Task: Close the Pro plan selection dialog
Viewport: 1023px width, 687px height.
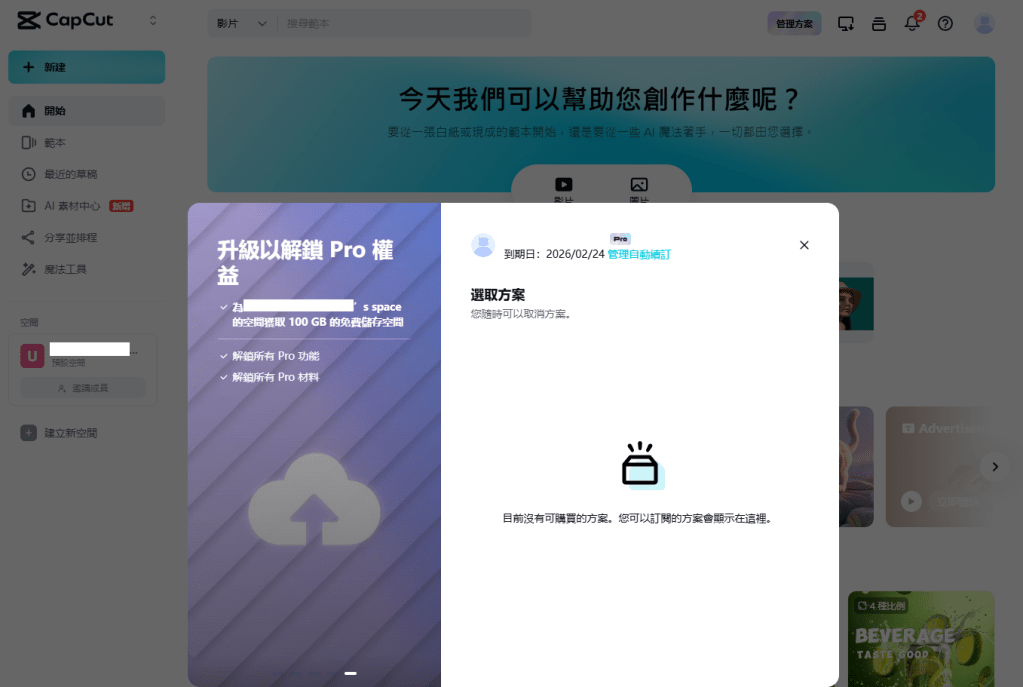Action: 804,245
